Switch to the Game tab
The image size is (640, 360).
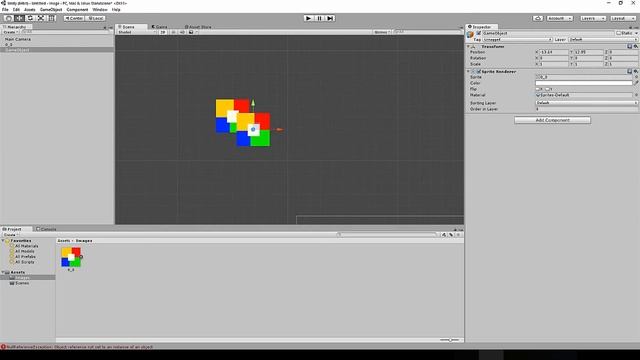click(x=160, y=27)
